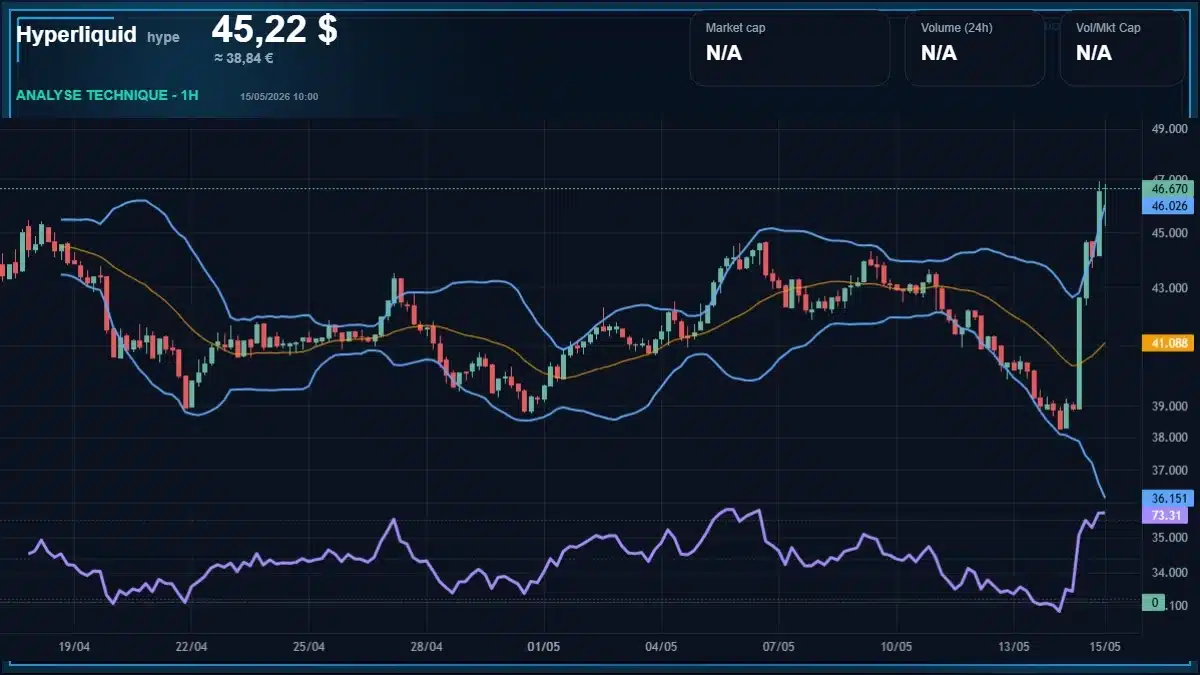Click the ANALYSE TECHNIQUE - 1H label
Screen dimensions: 1200x675
[108, 95]
